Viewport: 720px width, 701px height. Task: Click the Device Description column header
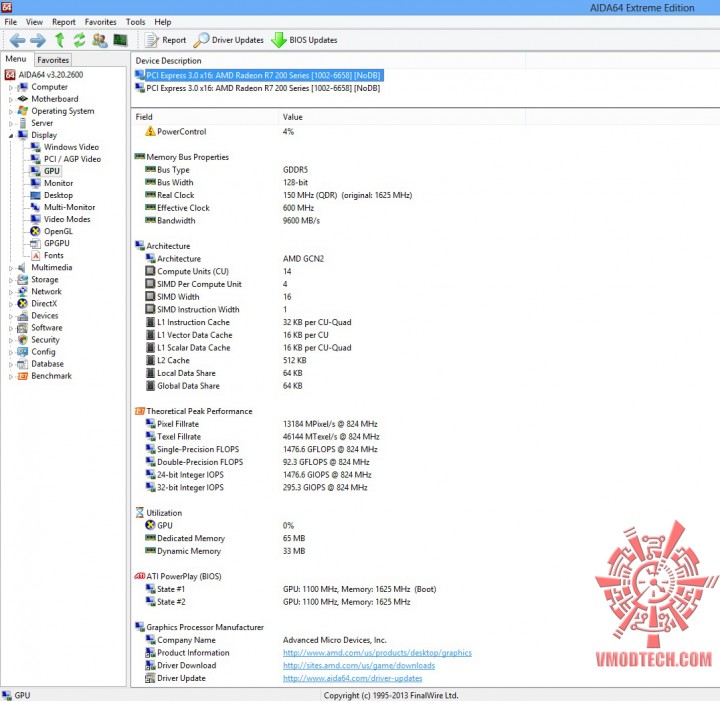point(328,61)
